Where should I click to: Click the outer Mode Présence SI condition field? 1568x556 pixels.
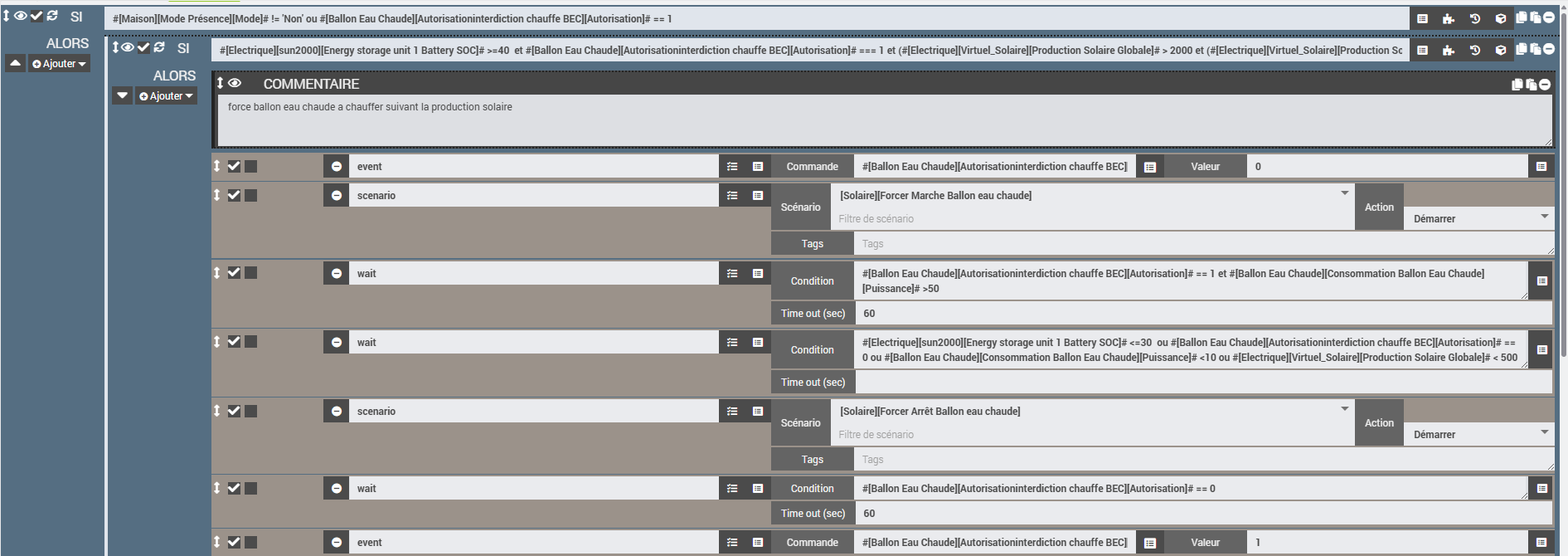[756, 18]
